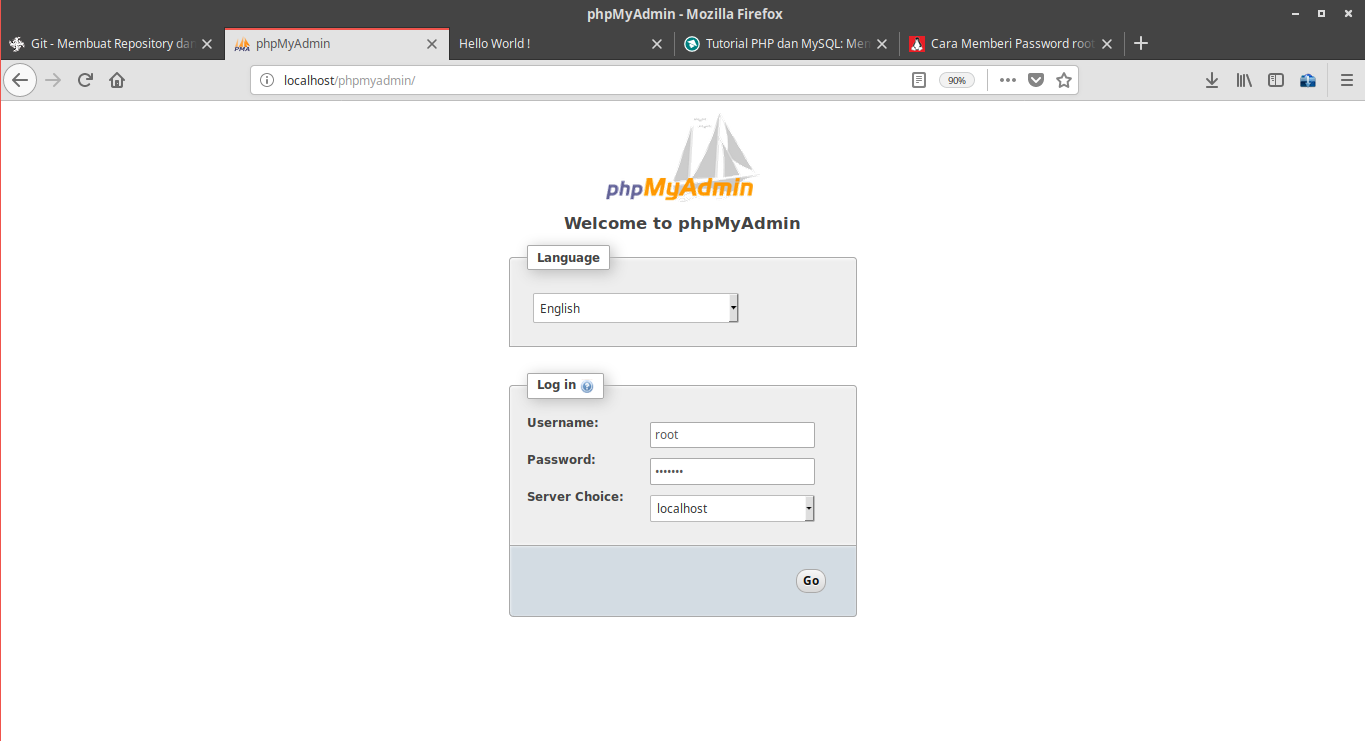
Task: Open the Downloads panel
Action: point(1212,80)
